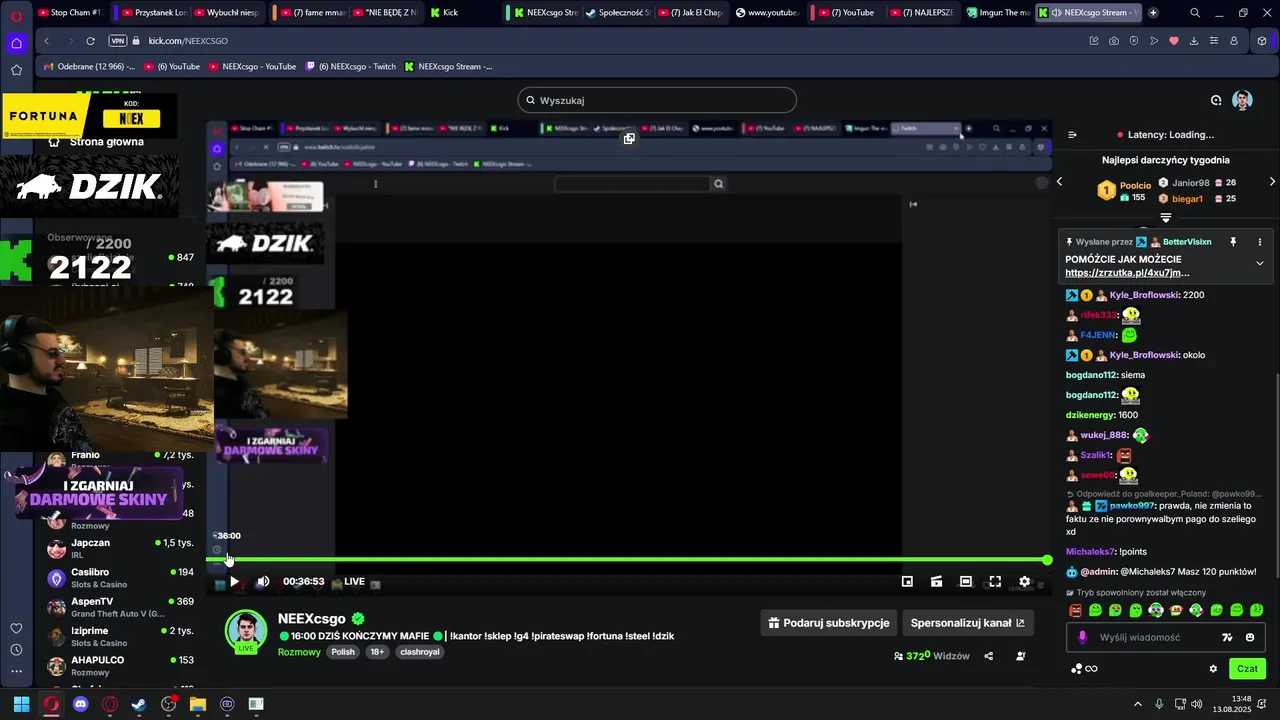The image size is (1280, 720).
Task: Open NEEXcsgo - Twitch bookmark
Action: click(351, 67)
